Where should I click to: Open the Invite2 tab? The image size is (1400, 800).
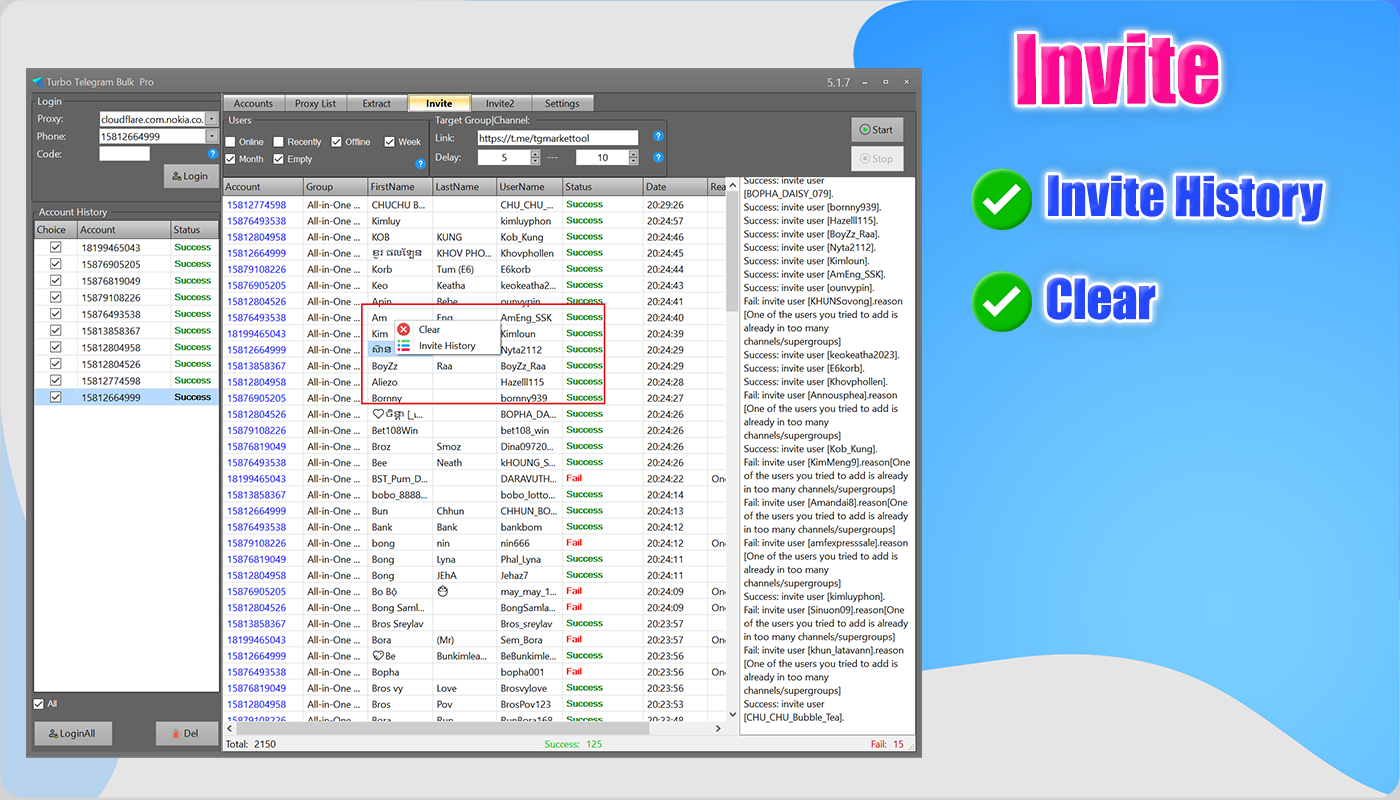click(x=500, y=103)
